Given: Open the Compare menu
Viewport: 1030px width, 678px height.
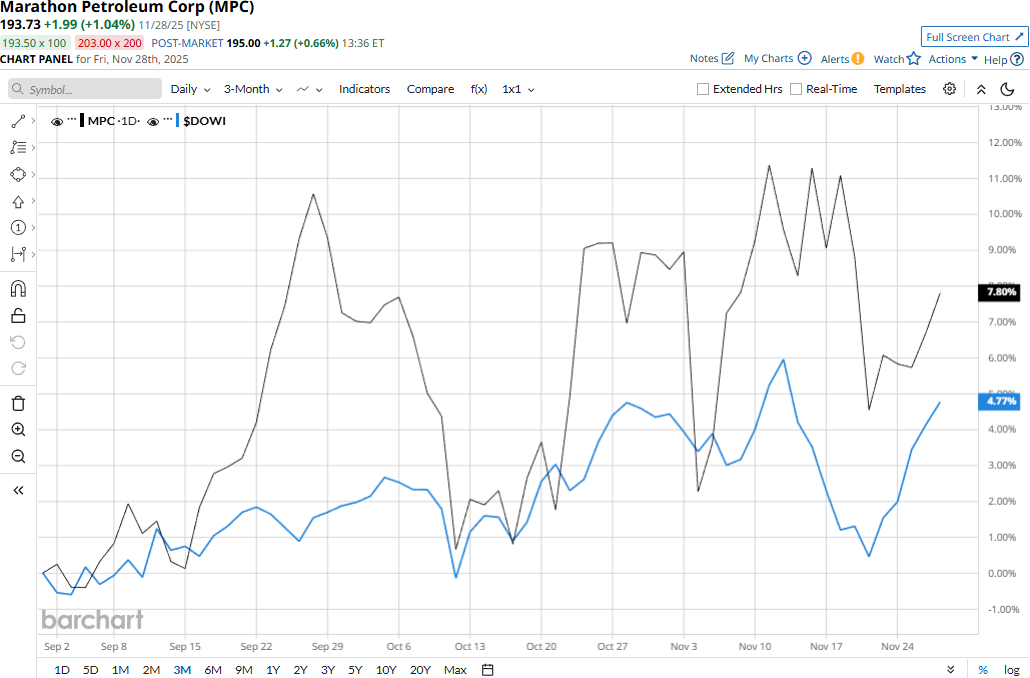Looking at the screenshot, I should coord(430,89).
